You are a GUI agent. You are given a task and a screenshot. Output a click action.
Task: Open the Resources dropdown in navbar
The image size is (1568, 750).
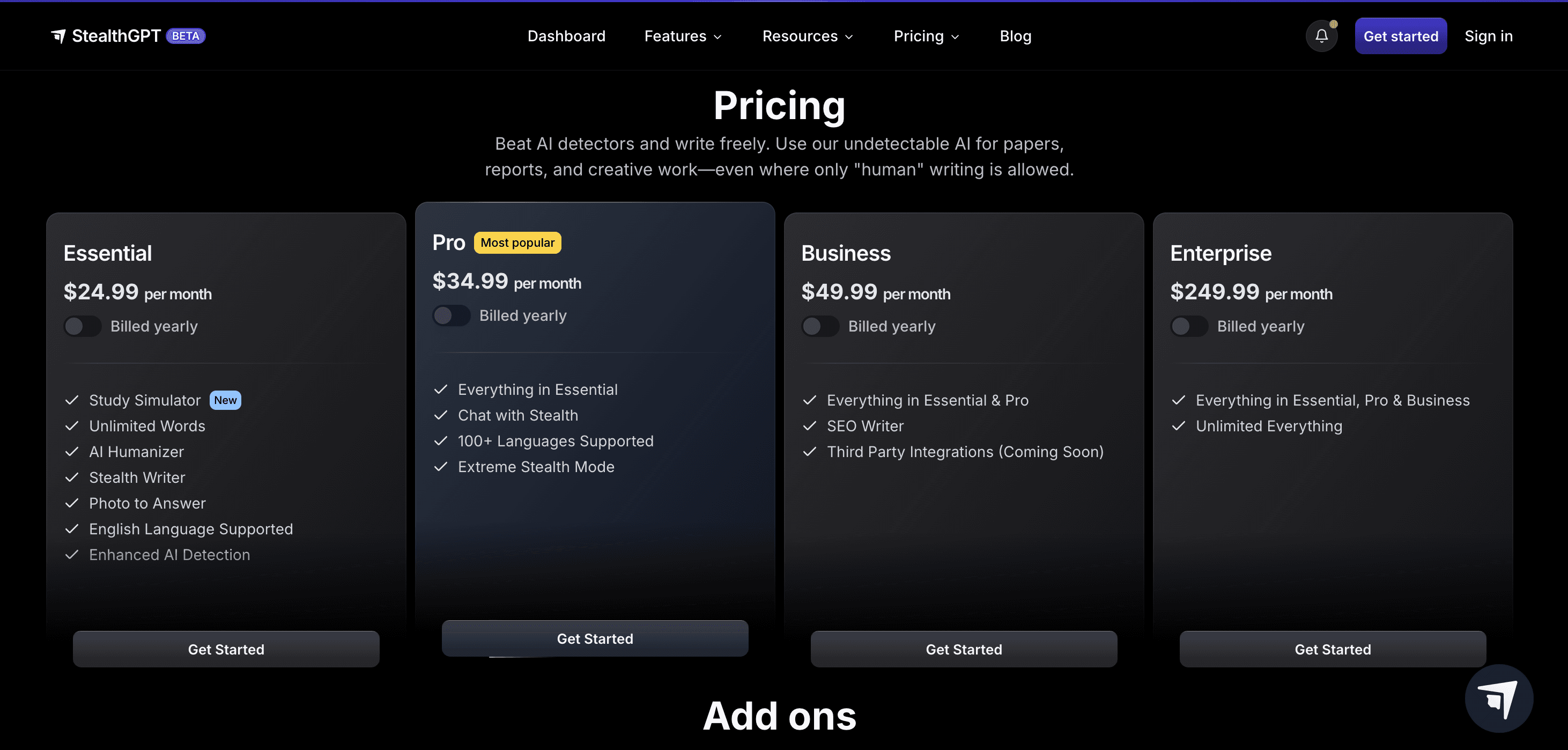(x=808, y=36)
